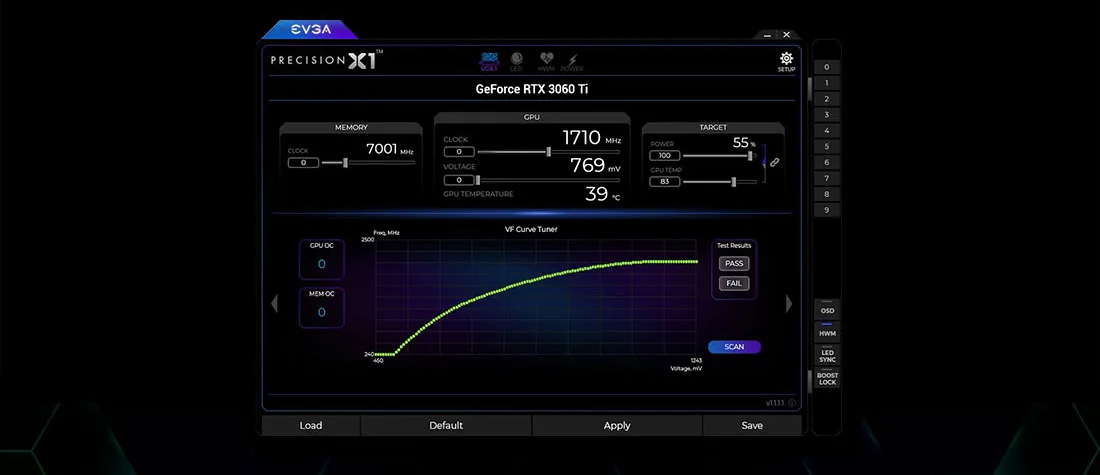Toggle the LED SYNC option

827,354
